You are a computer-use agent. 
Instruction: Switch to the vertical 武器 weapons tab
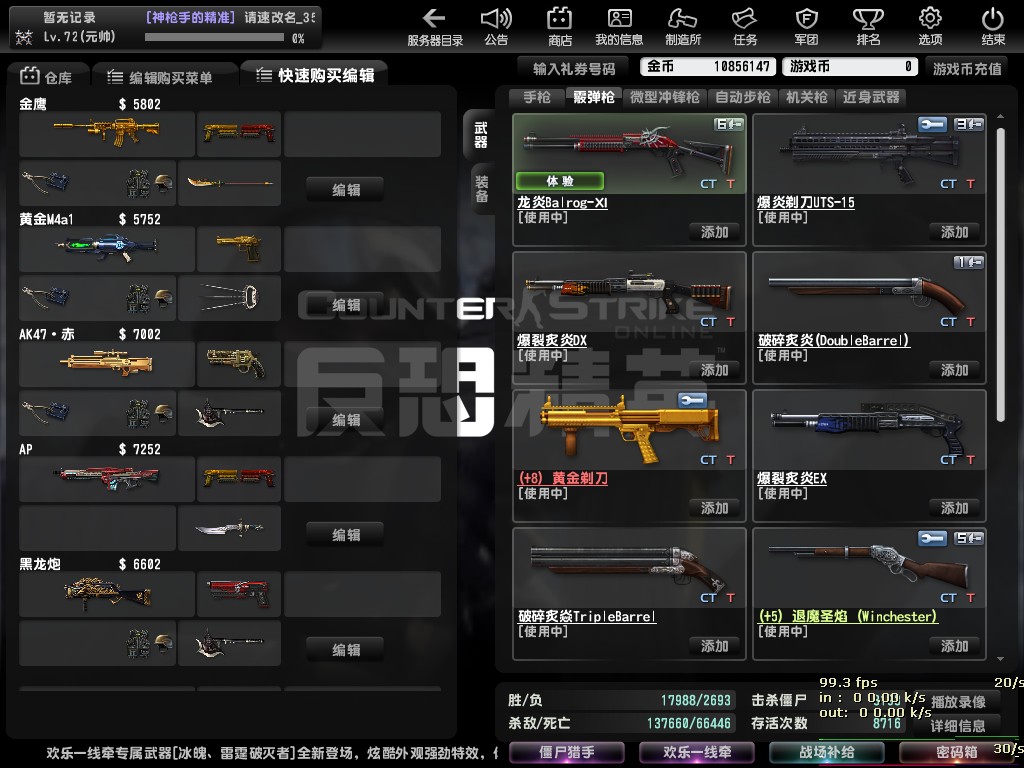(x=480, y=135)
